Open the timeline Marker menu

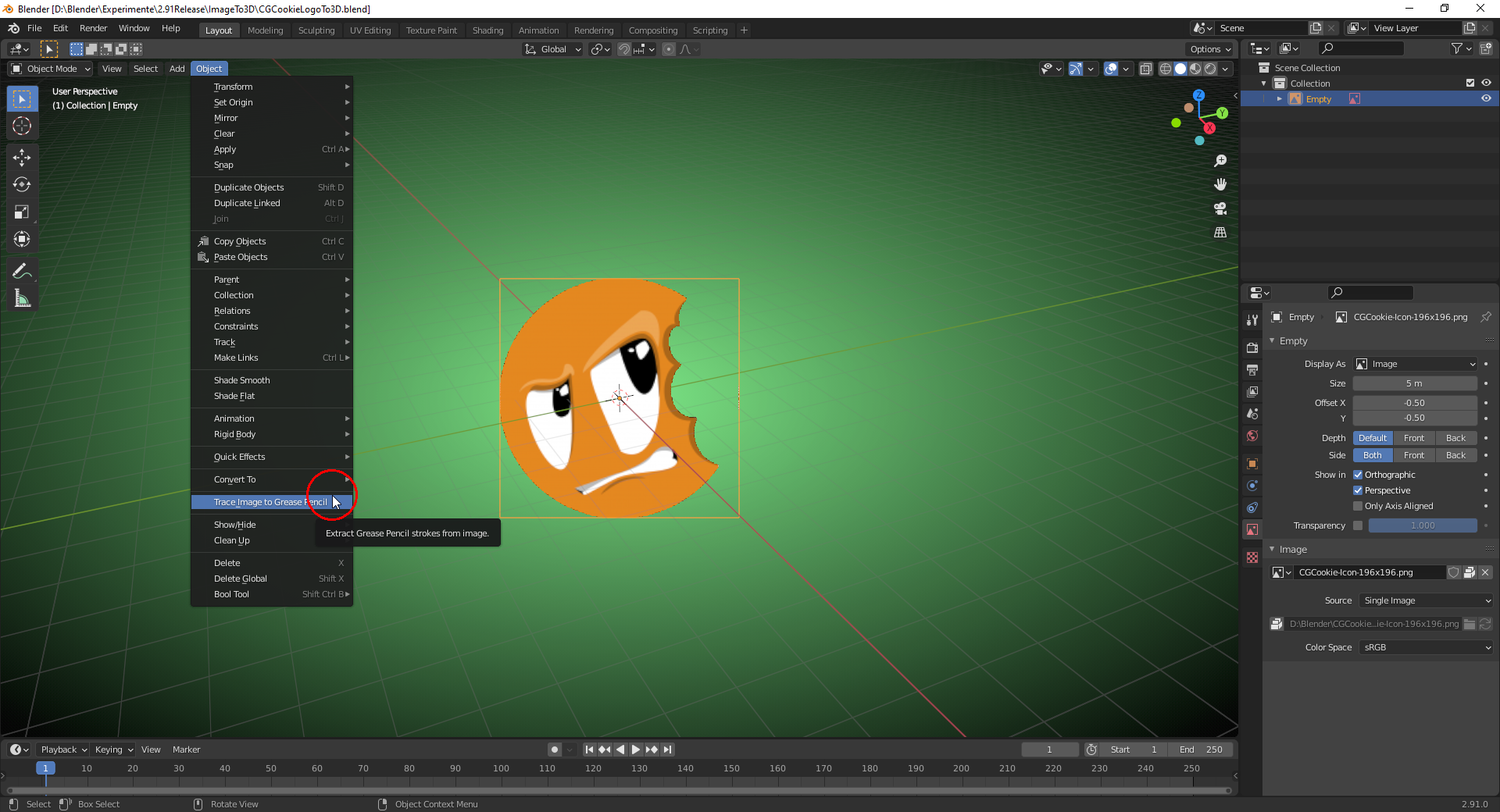[x=186, y=750]
